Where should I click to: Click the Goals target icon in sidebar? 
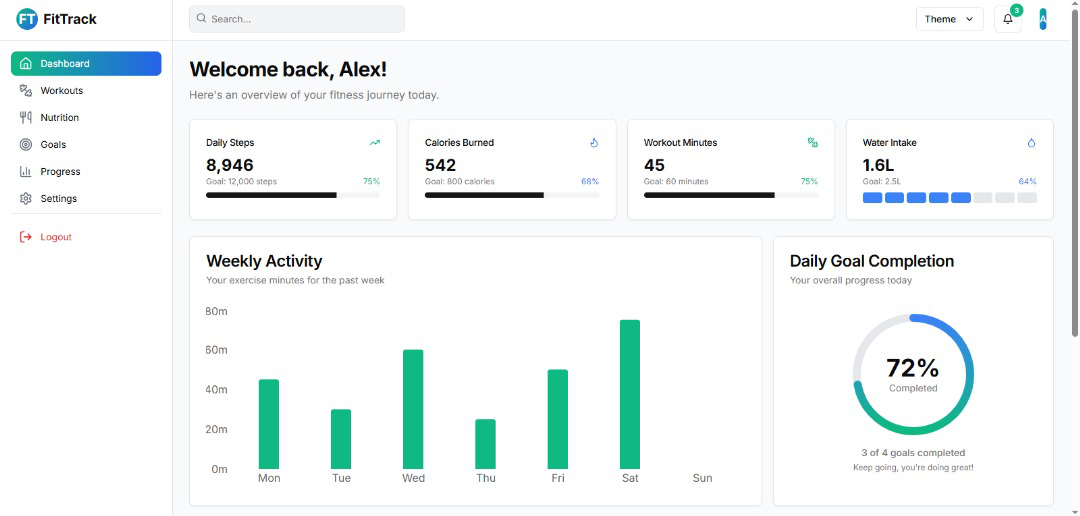coord(25,145)
